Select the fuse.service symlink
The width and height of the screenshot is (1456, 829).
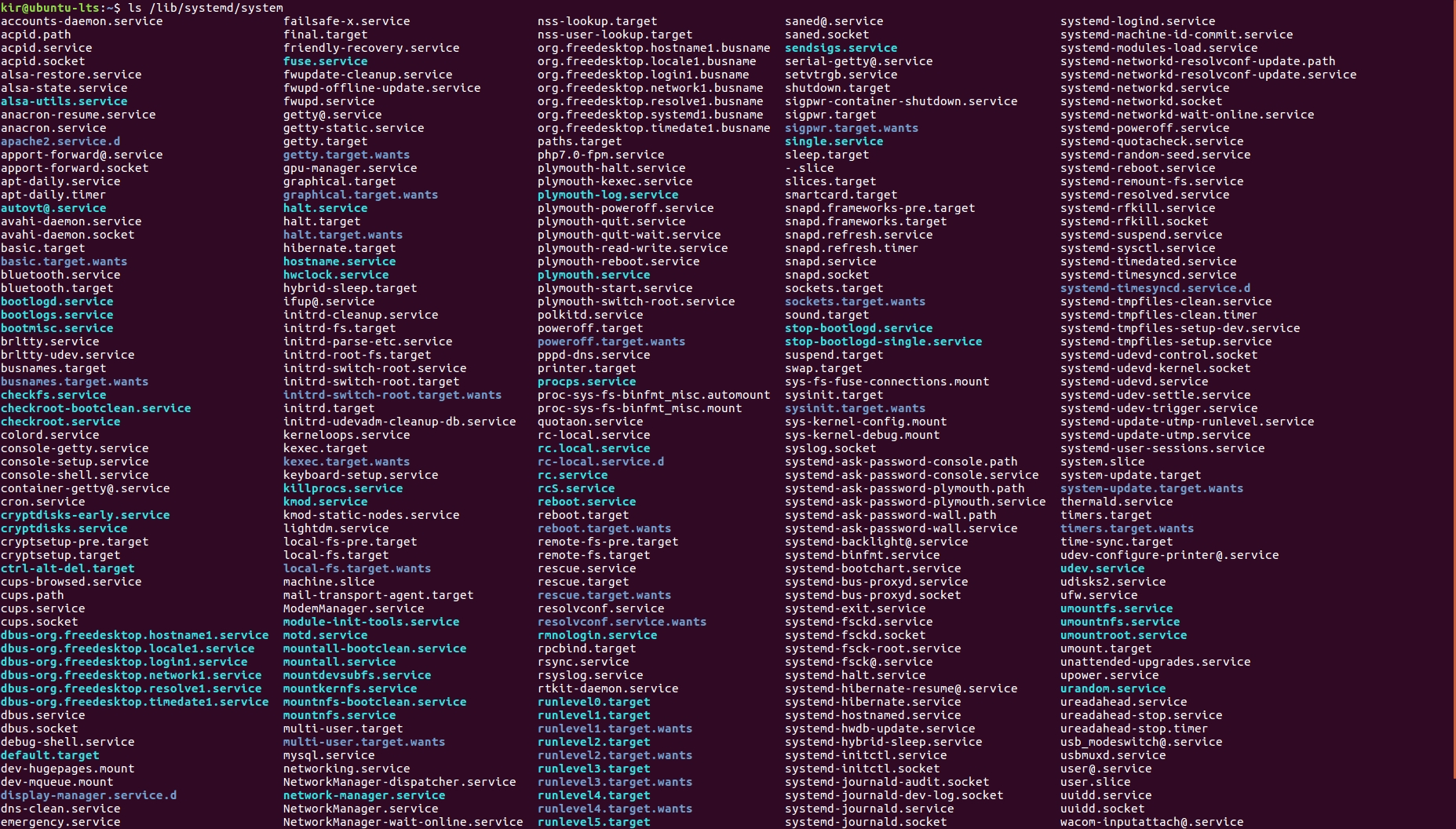tap(326, 61)
